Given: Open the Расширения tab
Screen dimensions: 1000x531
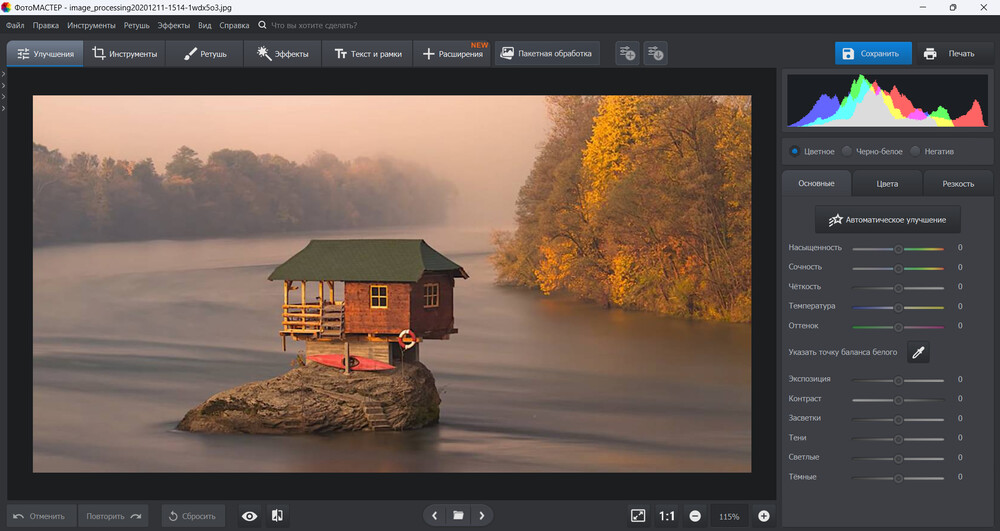Looking at the screenshot, I should [453, 54].
